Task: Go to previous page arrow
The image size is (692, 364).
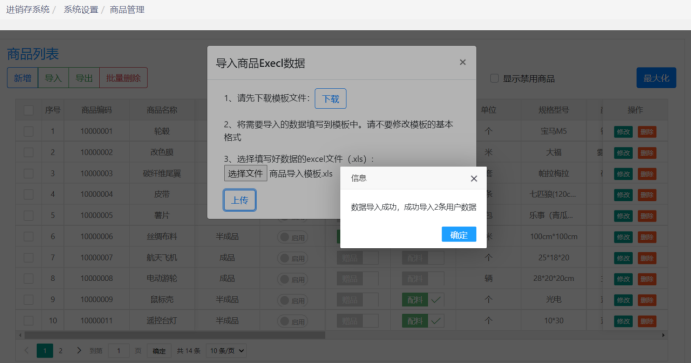Action: point(26,351)
